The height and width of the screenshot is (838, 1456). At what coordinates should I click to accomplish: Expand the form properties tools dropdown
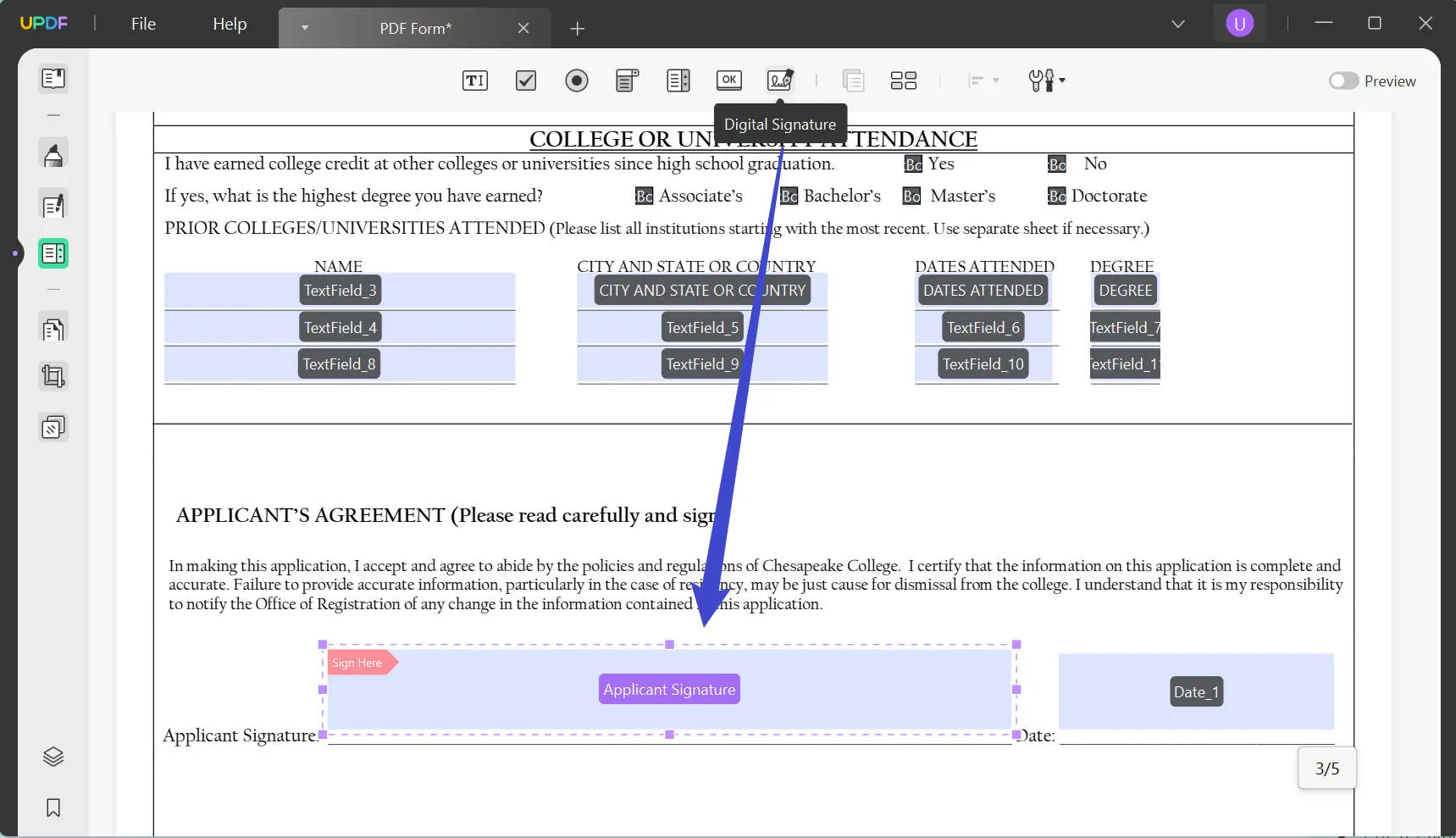click(1047, 80)
